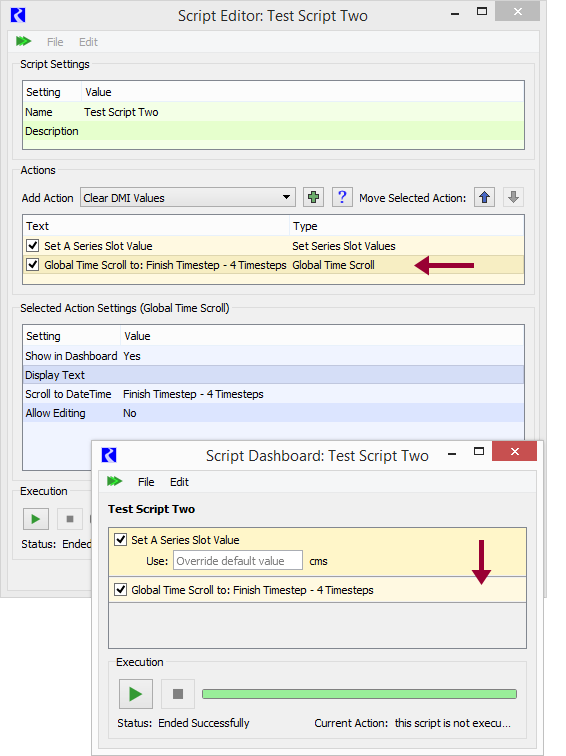Open the blue question mark help icon
The height and width of the screenshot is (756, 566).
click(342, 197)
